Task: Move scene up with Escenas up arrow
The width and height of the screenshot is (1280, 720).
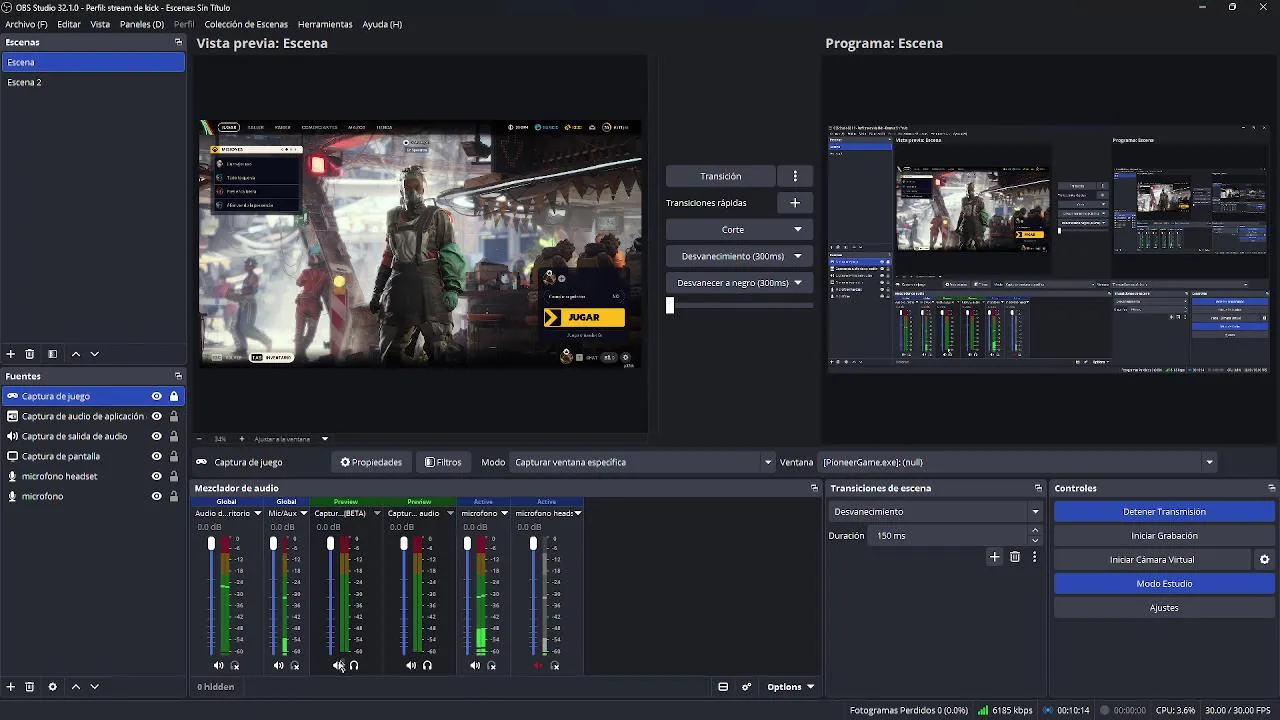Action: [76, 354]
